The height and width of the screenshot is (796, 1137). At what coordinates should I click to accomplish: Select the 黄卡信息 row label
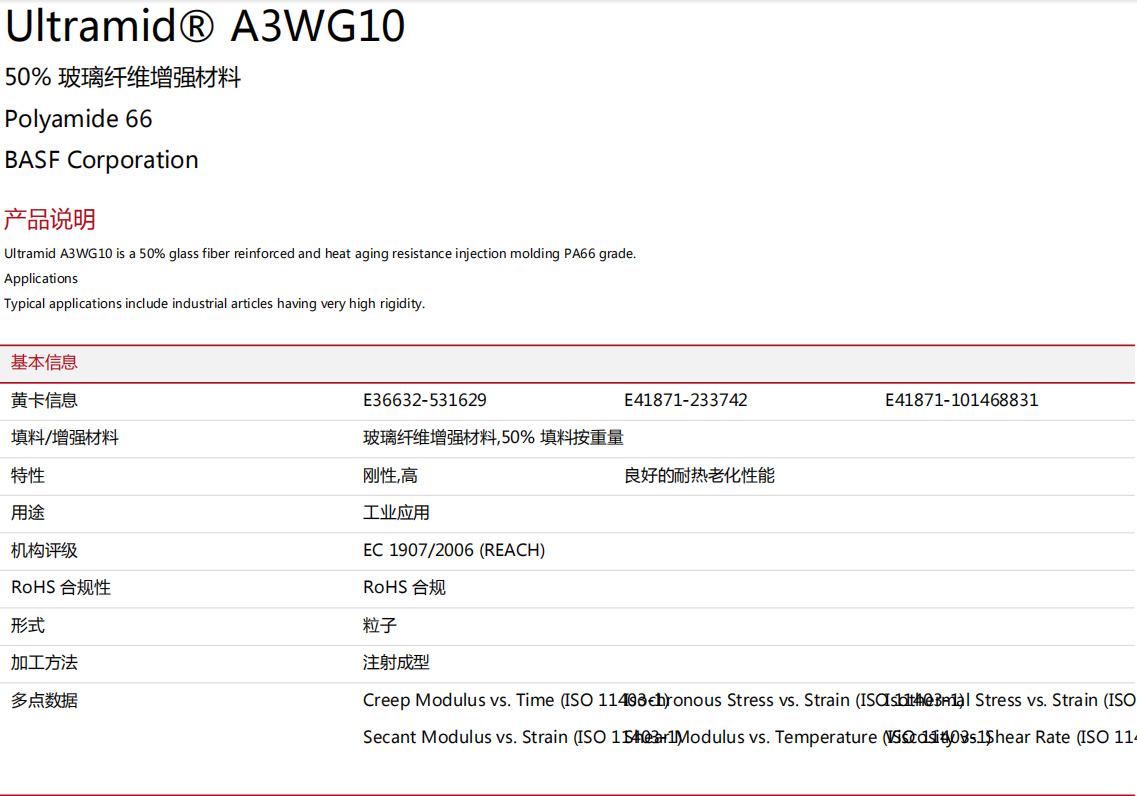pyautogui.click(x=44, y=400)
